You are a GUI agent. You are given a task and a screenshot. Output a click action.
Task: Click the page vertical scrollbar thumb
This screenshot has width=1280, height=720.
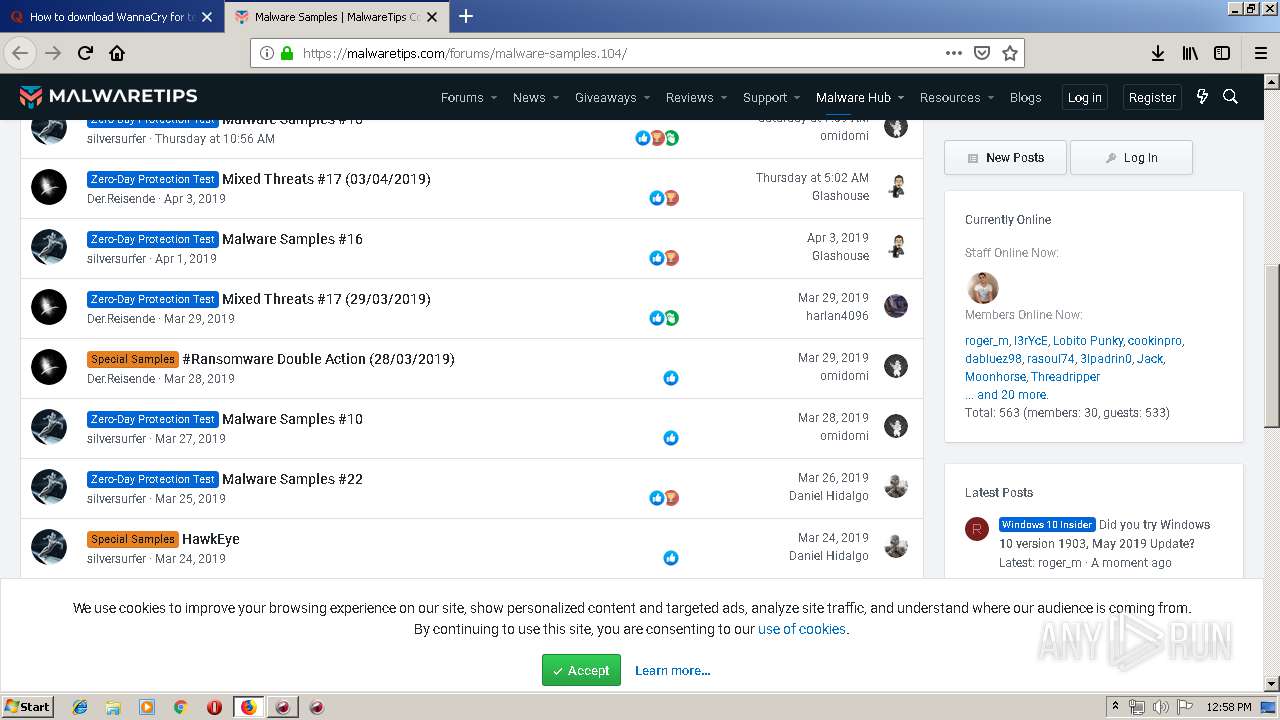1272,346
